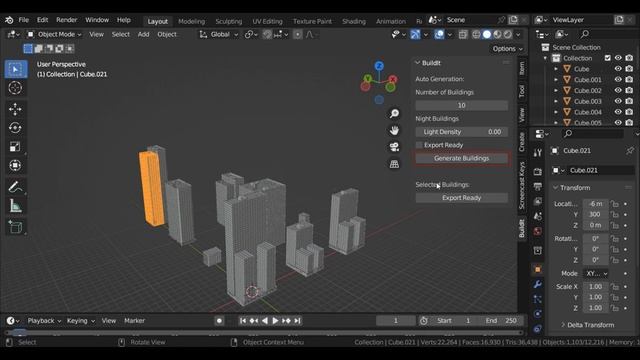The width and height of the screenshot is (640, 360).
Task: Switch to the Shading workspace tab
Action: pos(354,21)
